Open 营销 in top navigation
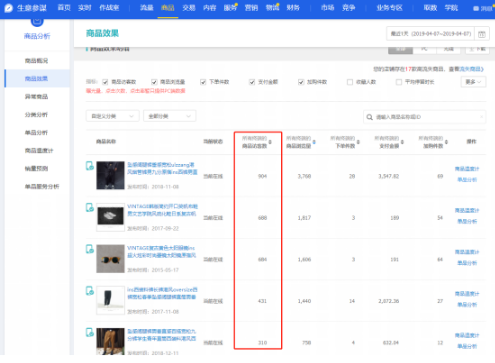The width and height of the screenshot is (495, 363). pos(251,8)
